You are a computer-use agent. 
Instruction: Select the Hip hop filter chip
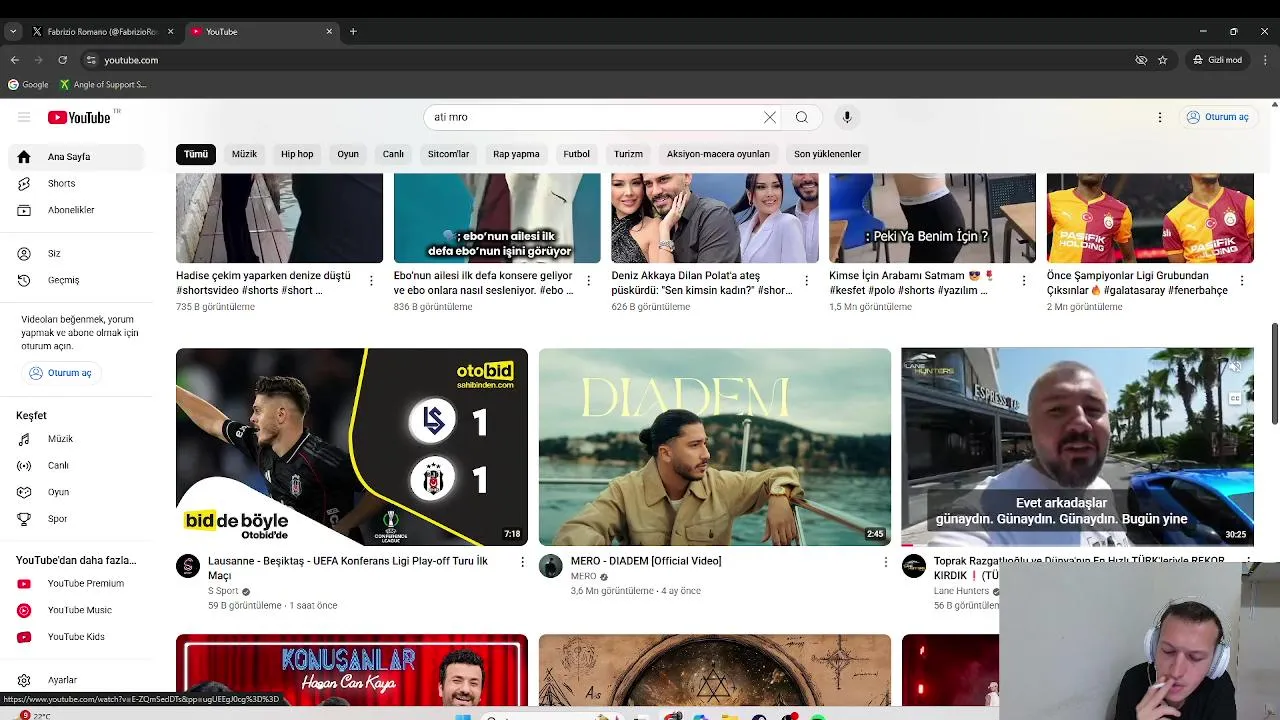(x=297, y=154)
